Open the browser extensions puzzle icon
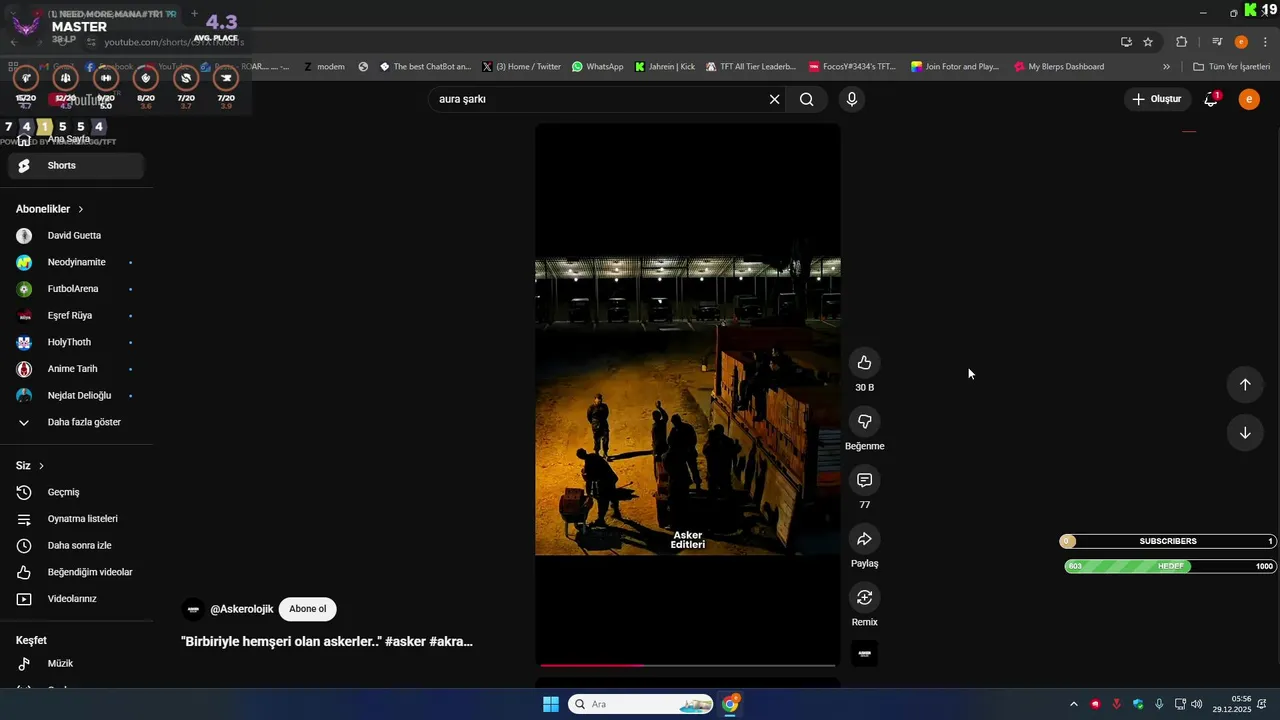The width and height of the screenshot is (1280, 720). (1181, 42)
